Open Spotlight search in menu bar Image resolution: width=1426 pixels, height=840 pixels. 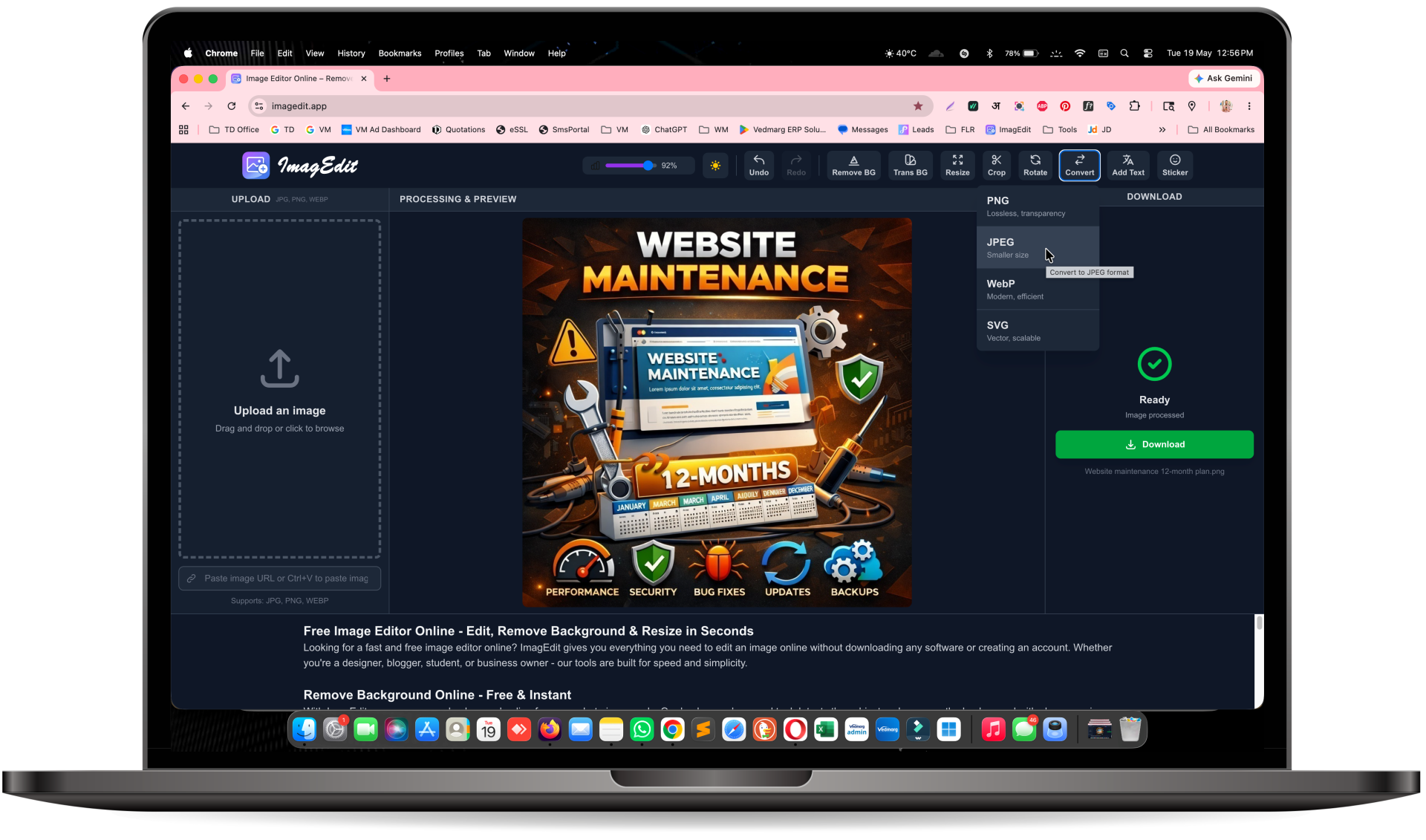click(1124, 53)
